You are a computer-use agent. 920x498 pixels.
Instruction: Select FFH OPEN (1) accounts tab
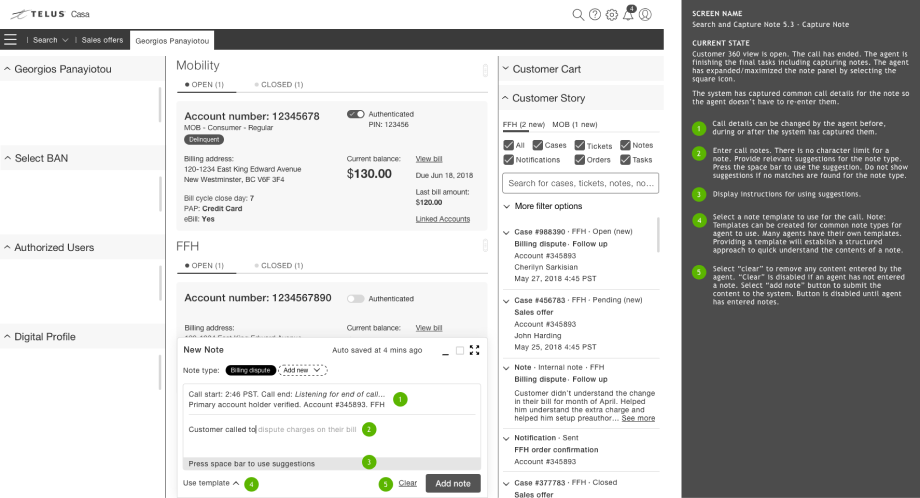click(x=204, y=265)
